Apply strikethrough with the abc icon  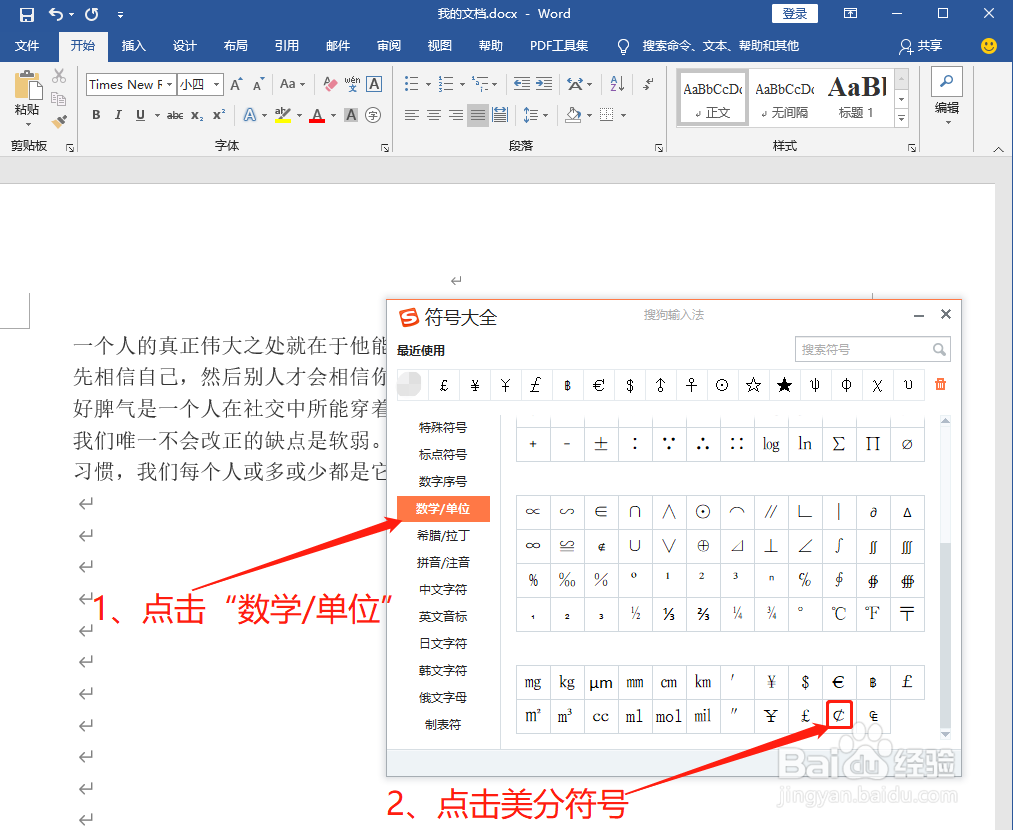point(174,115)
